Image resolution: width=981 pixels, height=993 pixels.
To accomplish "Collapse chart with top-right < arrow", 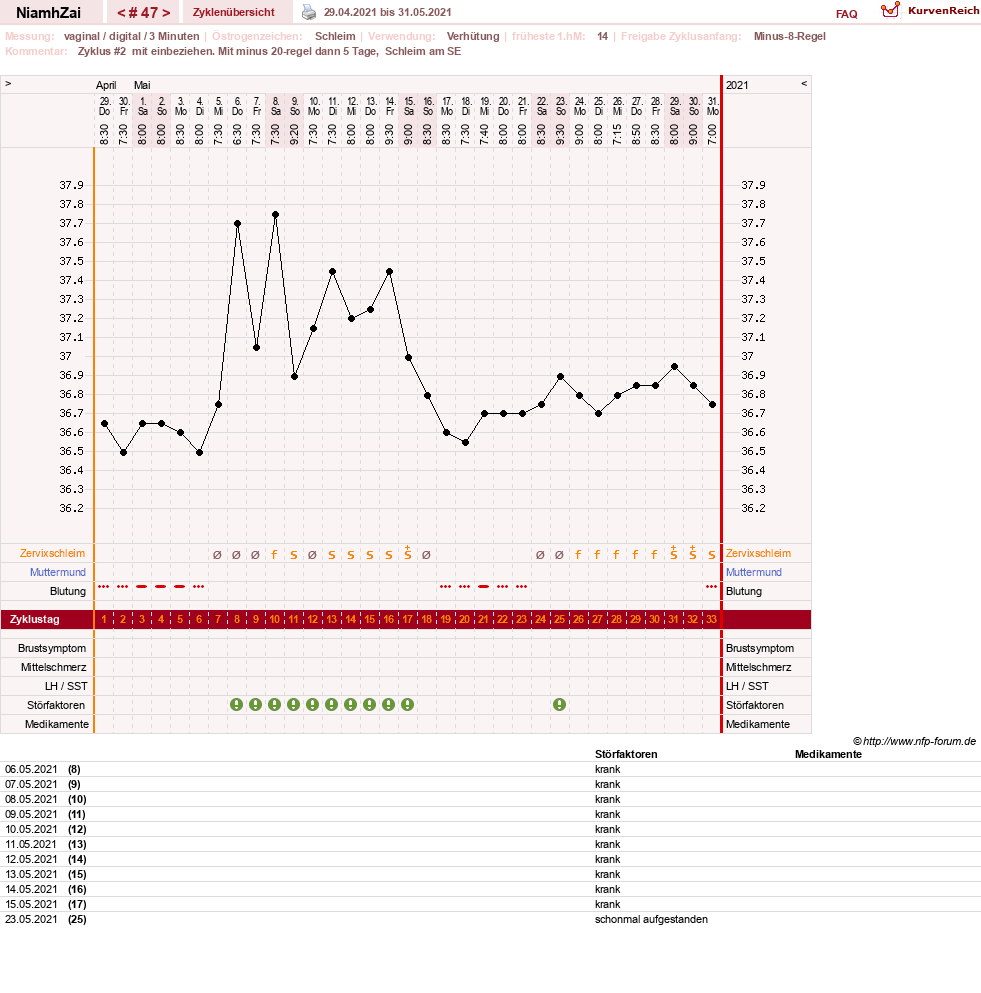I will click(x=804, y=84).
